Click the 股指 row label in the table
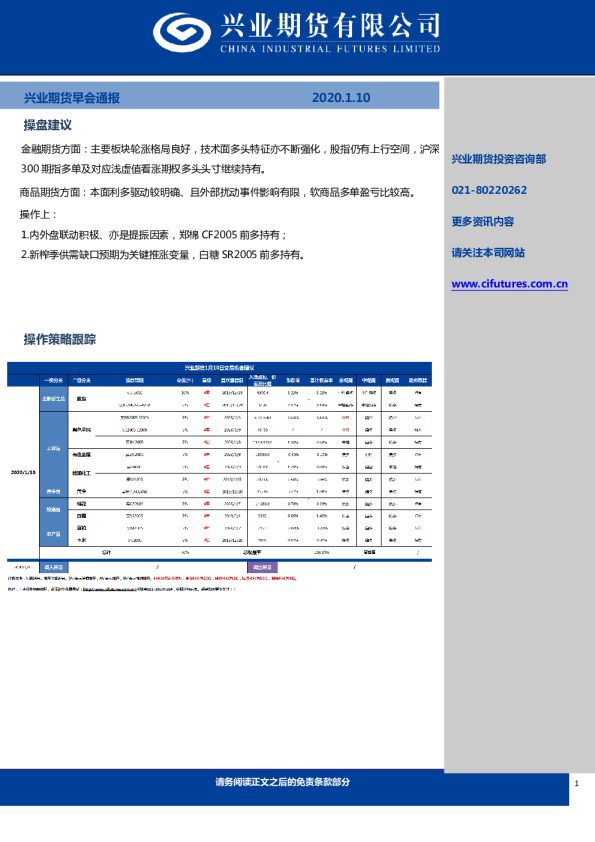595x842 pixels. point(82,399)
